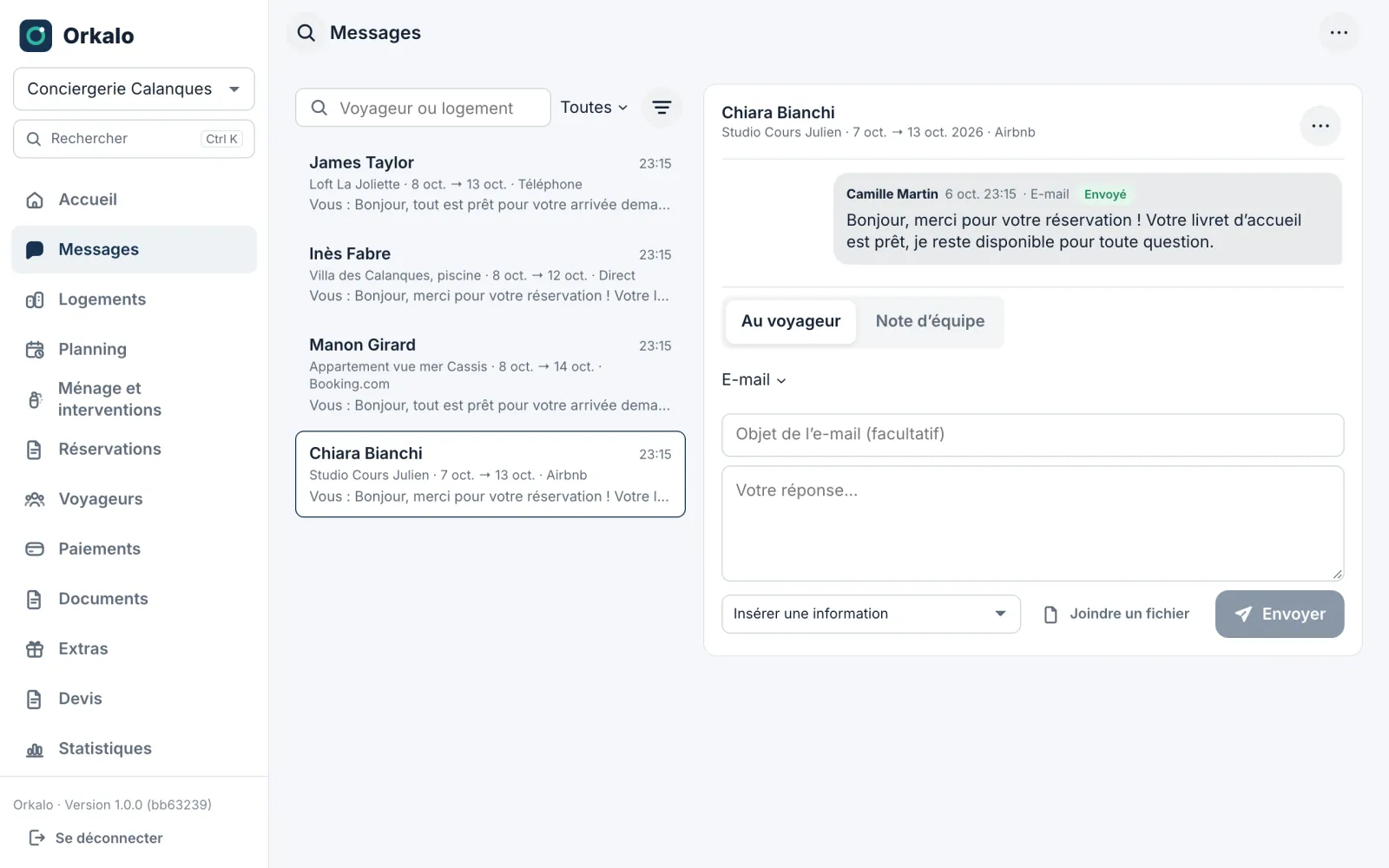Open James Taylor conversation
Viewport: 1389px width, 868px height.
490,183
